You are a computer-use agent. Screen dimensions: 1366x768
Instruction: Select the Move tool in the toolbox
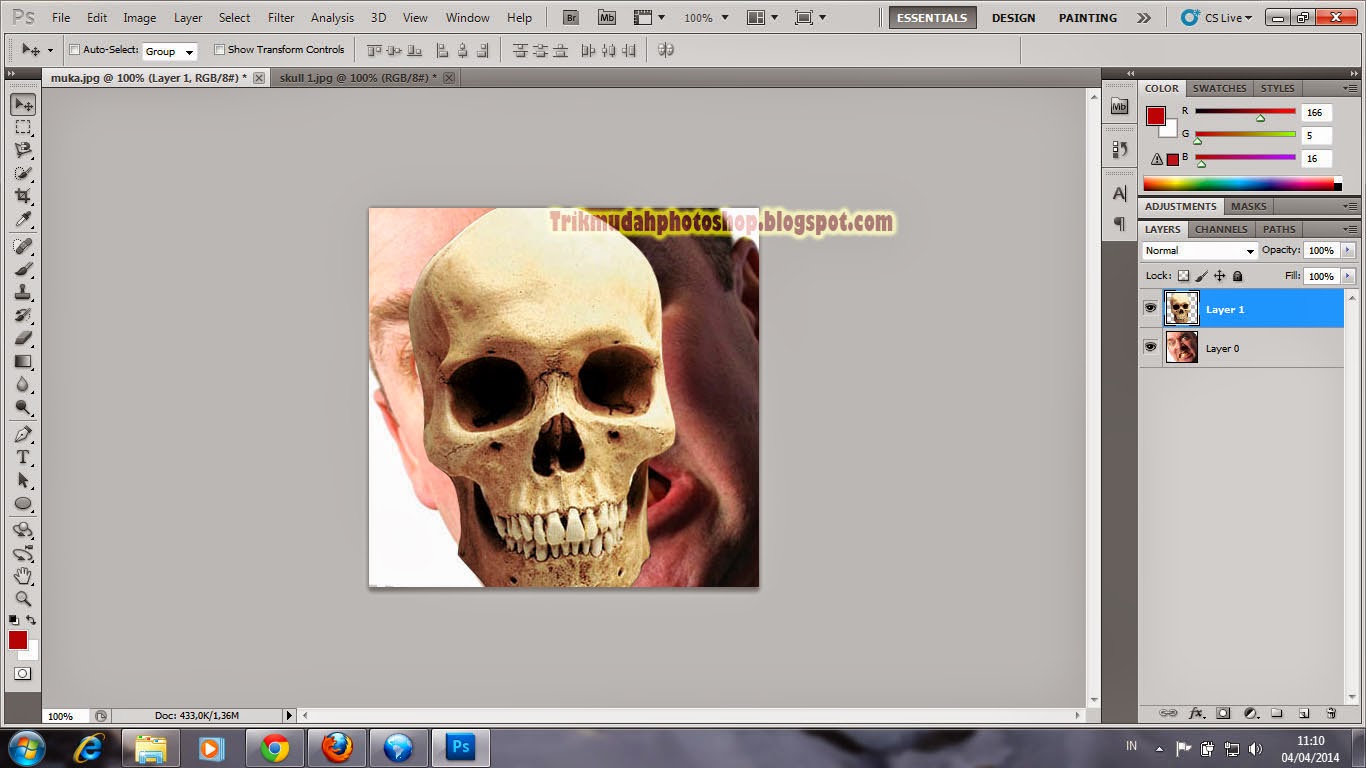pyautogui.click(x=23, y=104)
